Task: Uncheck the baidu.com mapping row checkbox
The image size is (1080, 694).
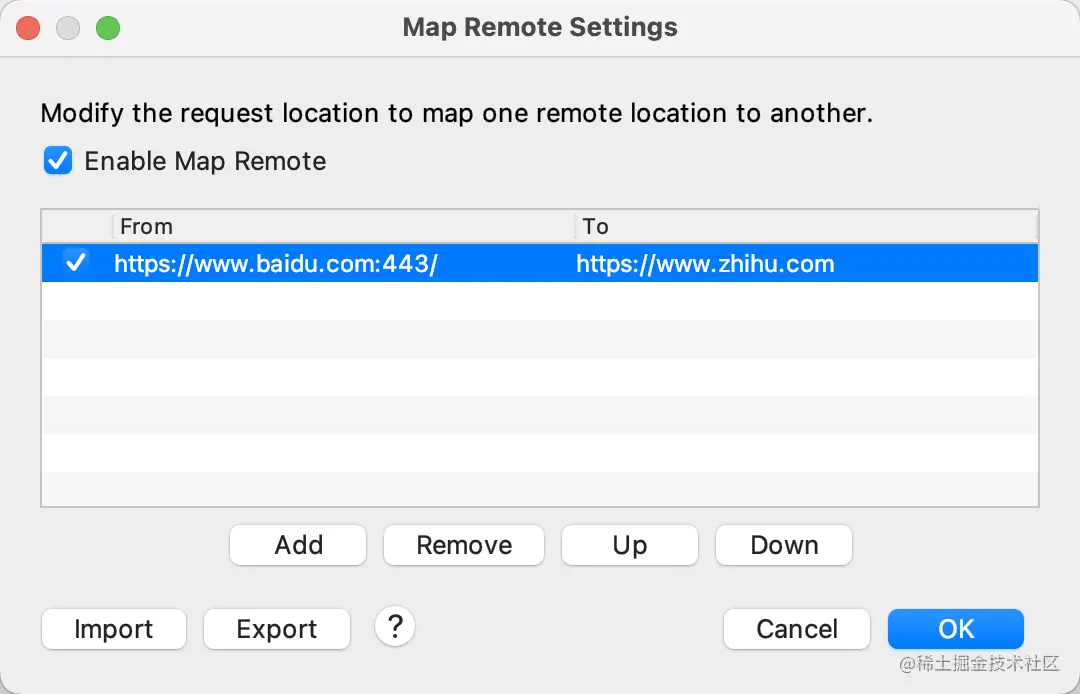Action: [x=76, y=262]
